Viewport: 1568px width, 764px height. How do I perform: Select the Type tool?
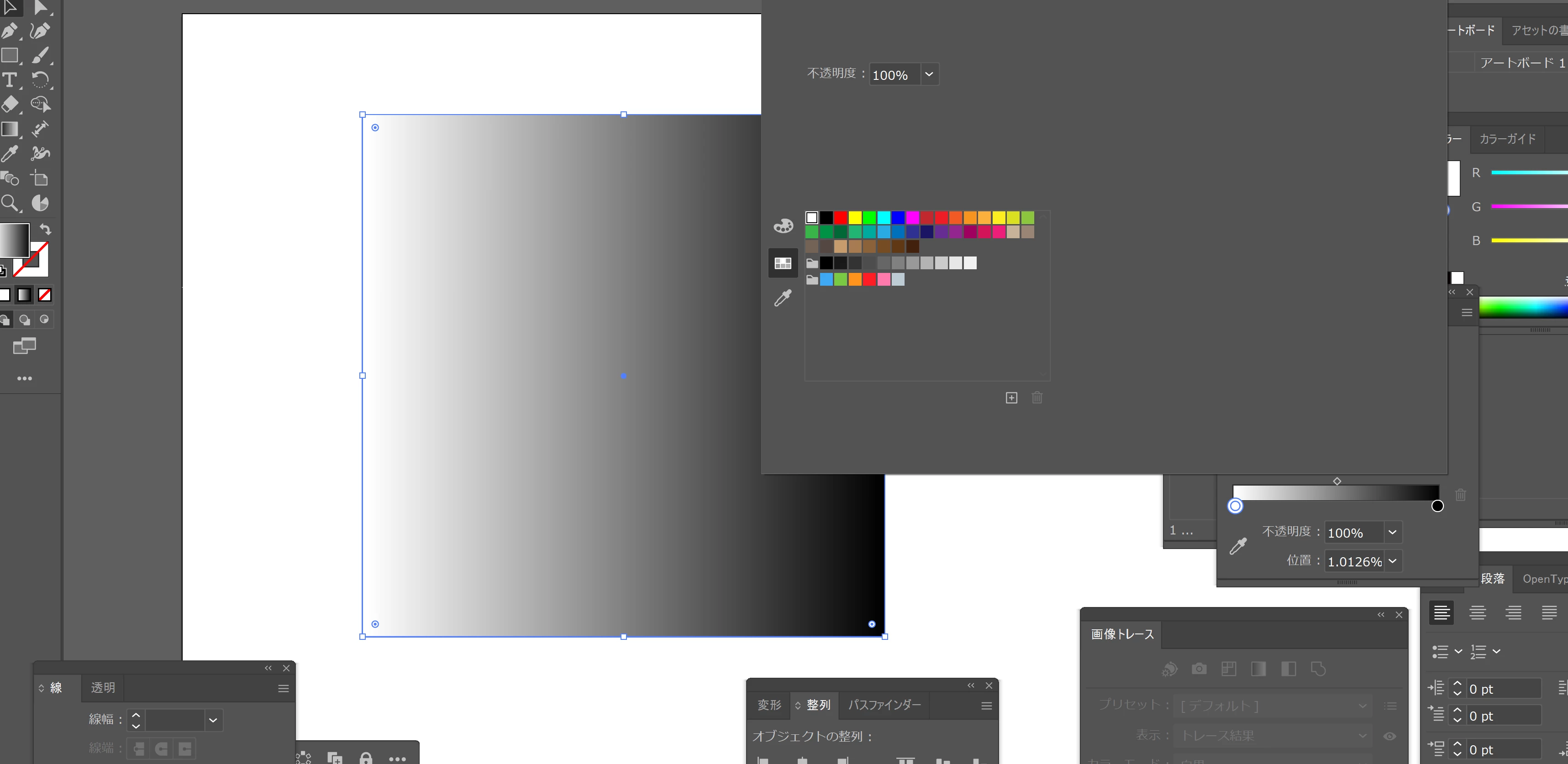click(x=10, y=80)
